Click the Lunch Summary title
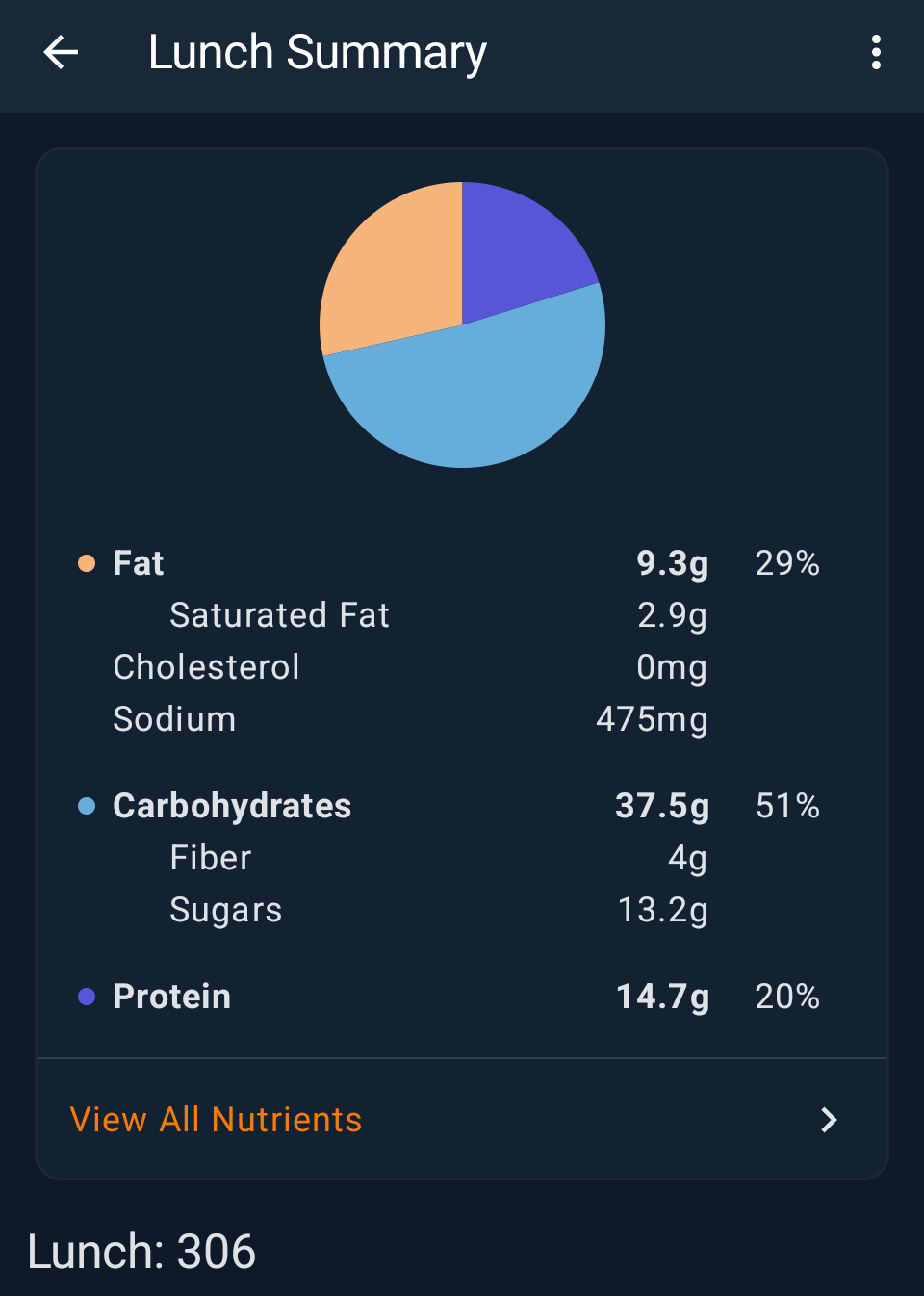The height and width of the screenshot is (1296, 924). click(x=318, y=52)
